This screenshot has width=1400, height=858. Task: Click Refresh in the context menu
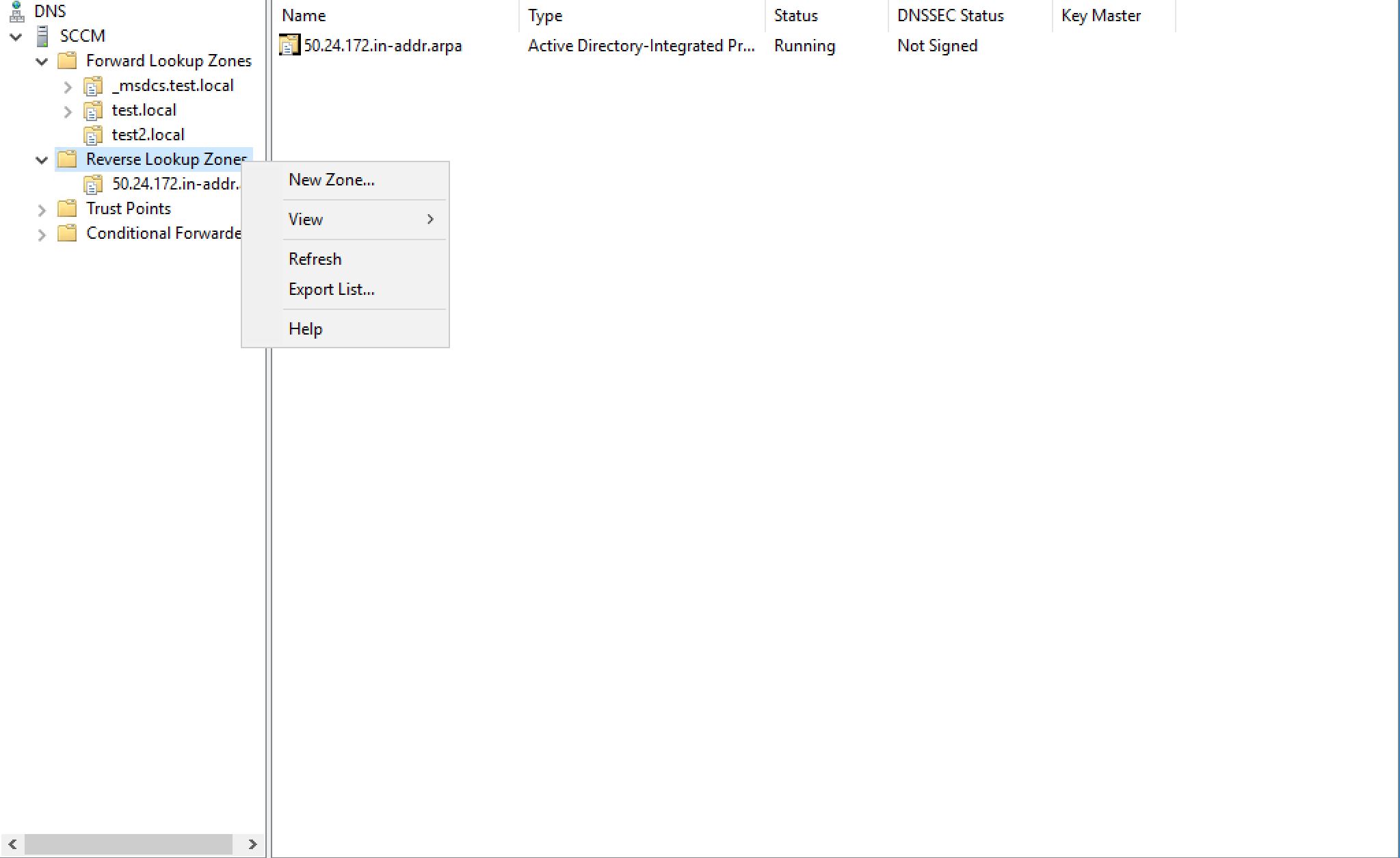315,259
